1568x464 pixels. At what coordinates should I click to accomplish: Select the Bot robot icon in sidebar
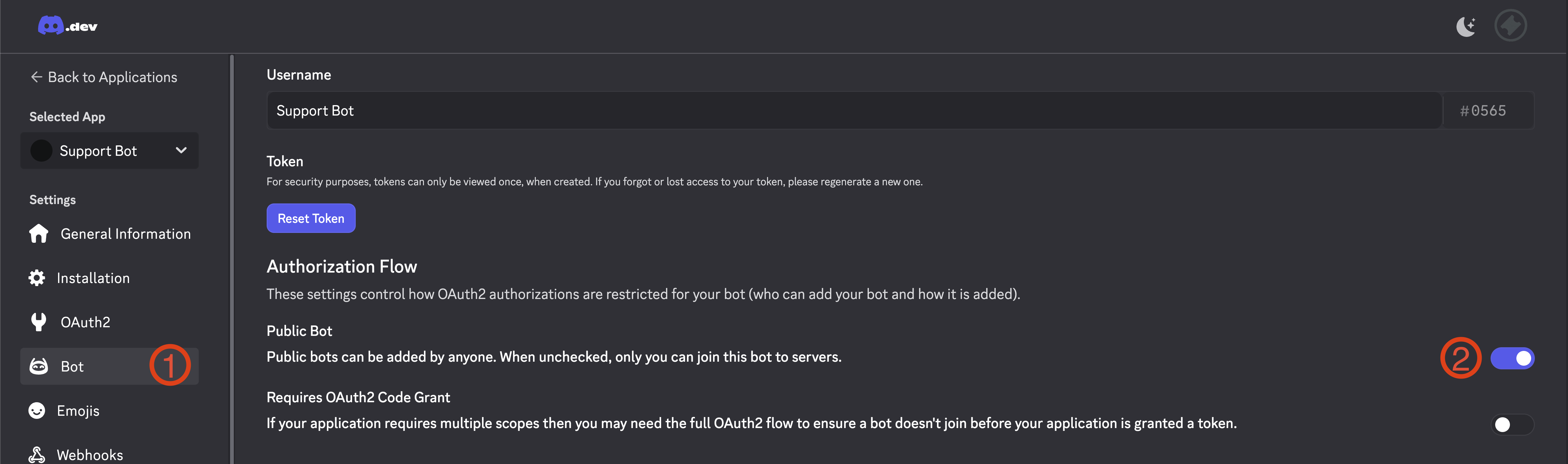pyautogui.click(x=38, y=366)
